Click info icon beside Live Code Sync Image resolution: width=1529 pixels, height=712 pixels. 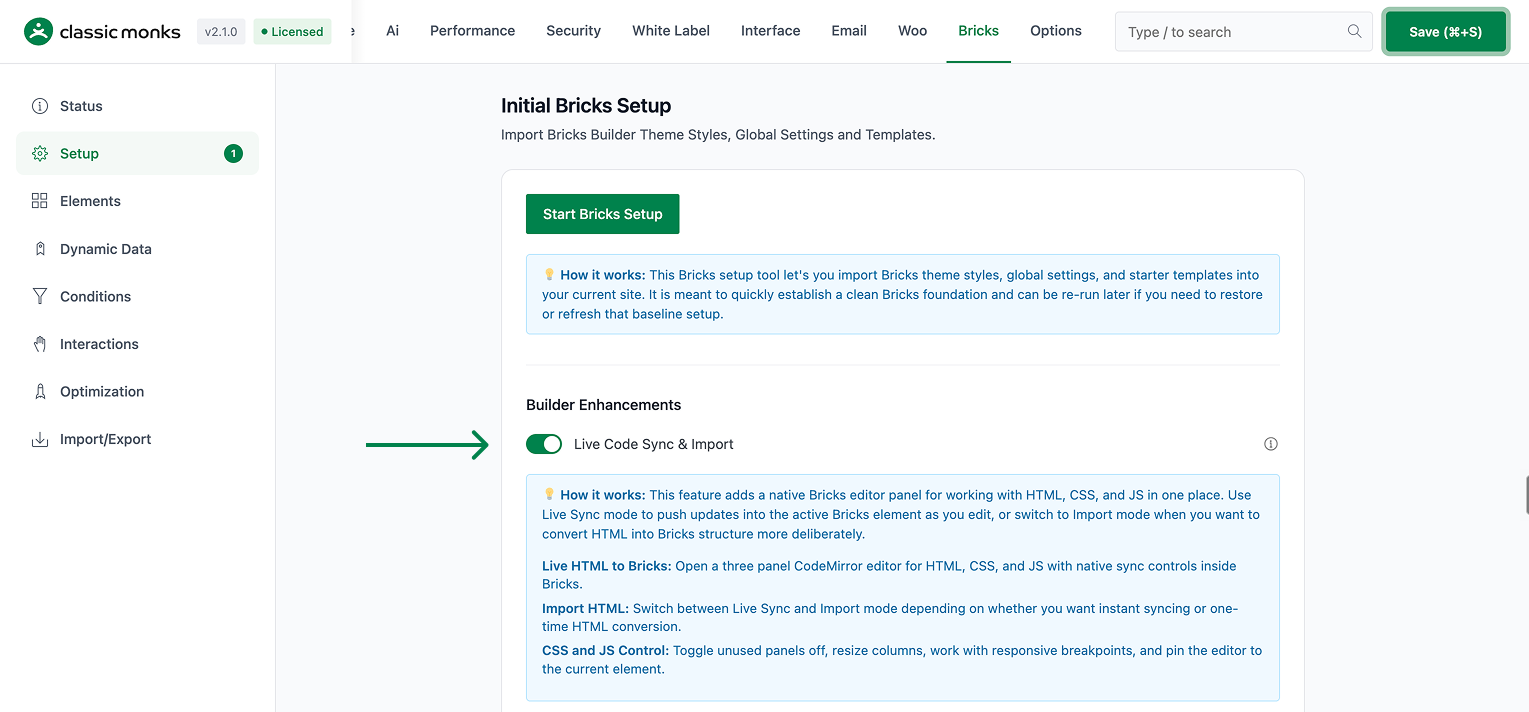click(x=1271, y=444)
